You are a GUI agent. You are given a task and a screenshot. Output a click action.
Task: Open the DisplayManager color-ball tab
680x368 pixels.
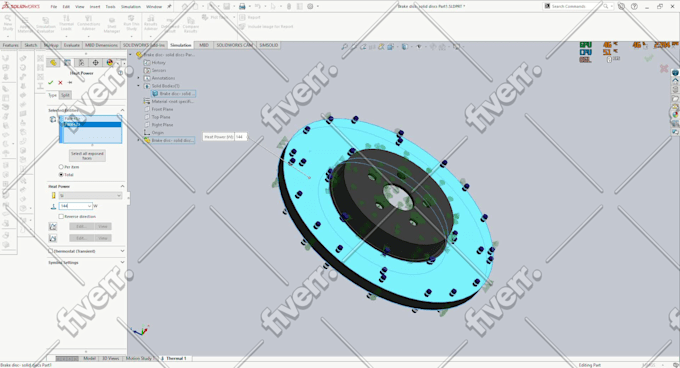(x=109, y=63)
